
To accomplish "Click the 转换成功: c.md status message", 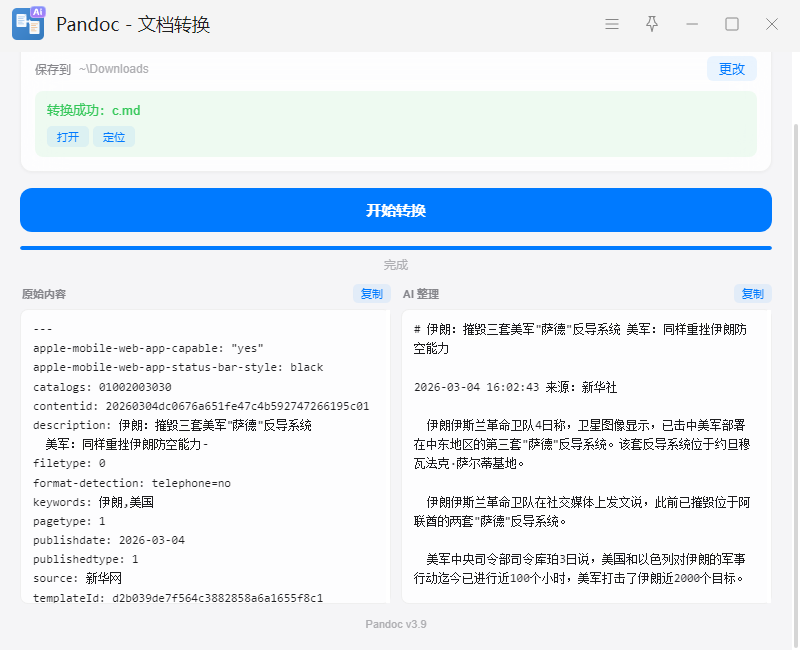I will coord(93,110).
